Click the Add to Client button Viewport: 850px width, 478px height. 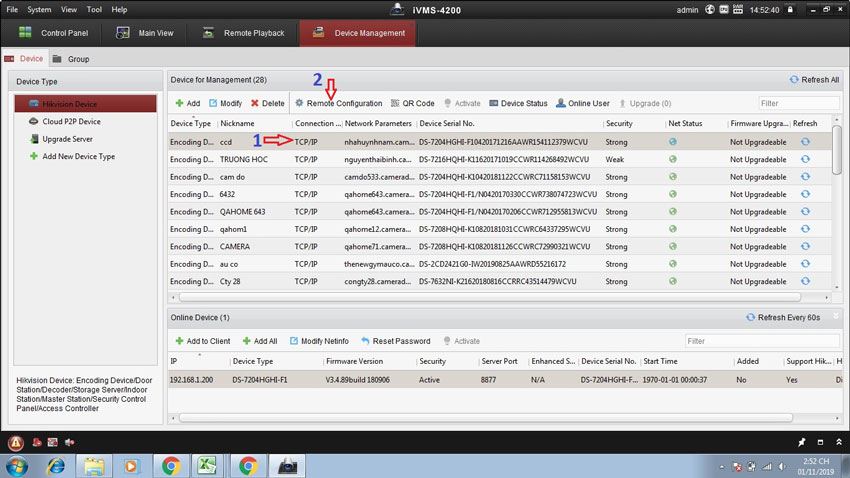(202, 341)
